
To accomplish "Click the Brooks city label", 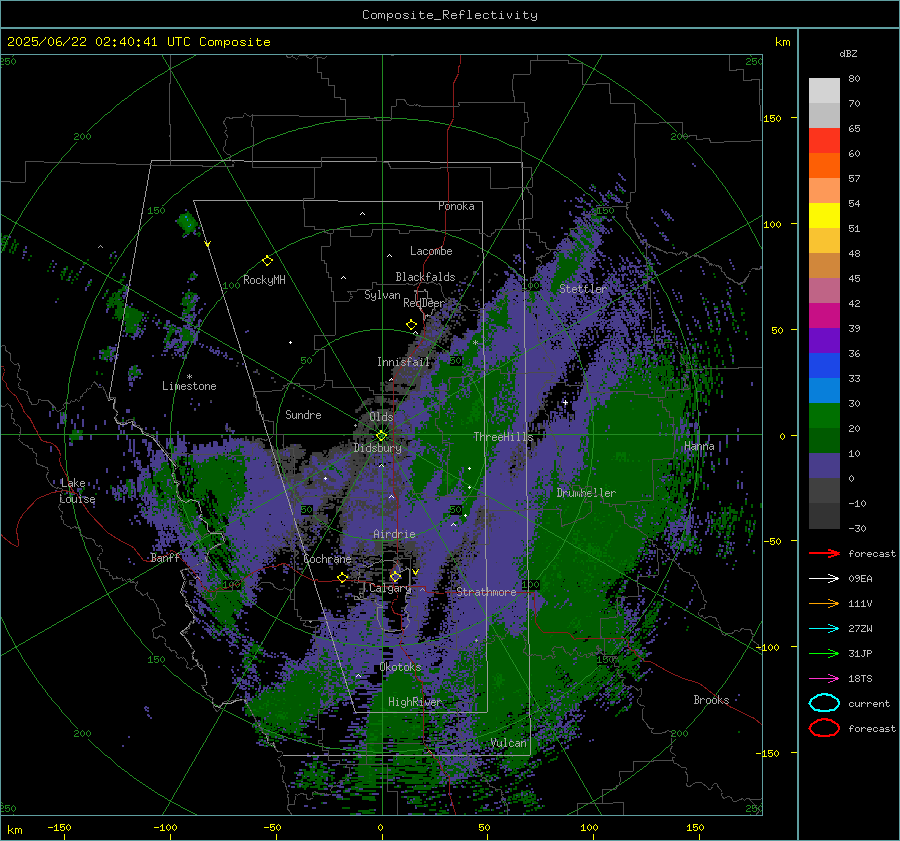I will pos(711,700).
